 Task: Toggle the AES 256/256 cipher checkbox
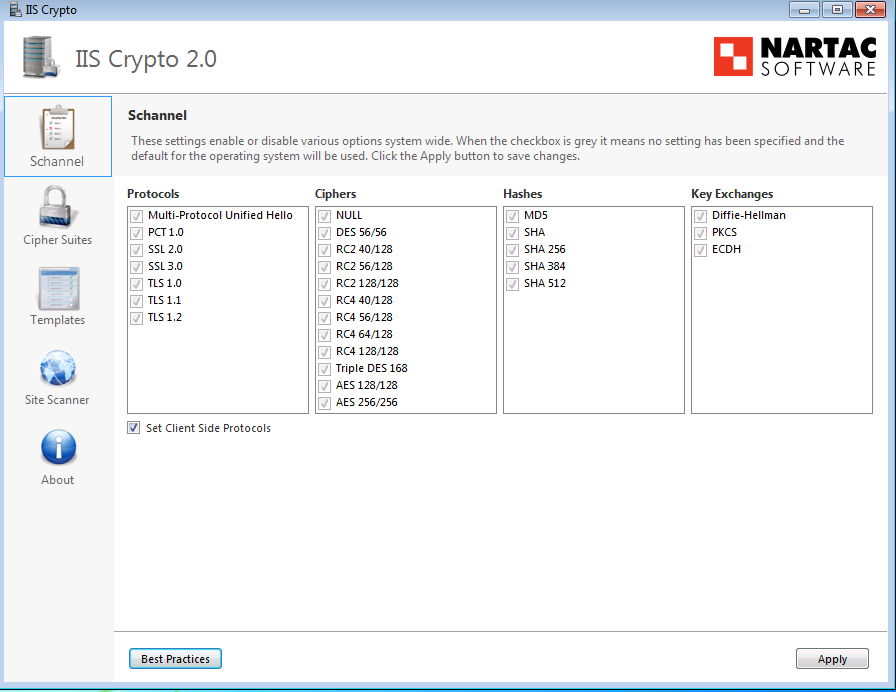[x=325, y=403]
